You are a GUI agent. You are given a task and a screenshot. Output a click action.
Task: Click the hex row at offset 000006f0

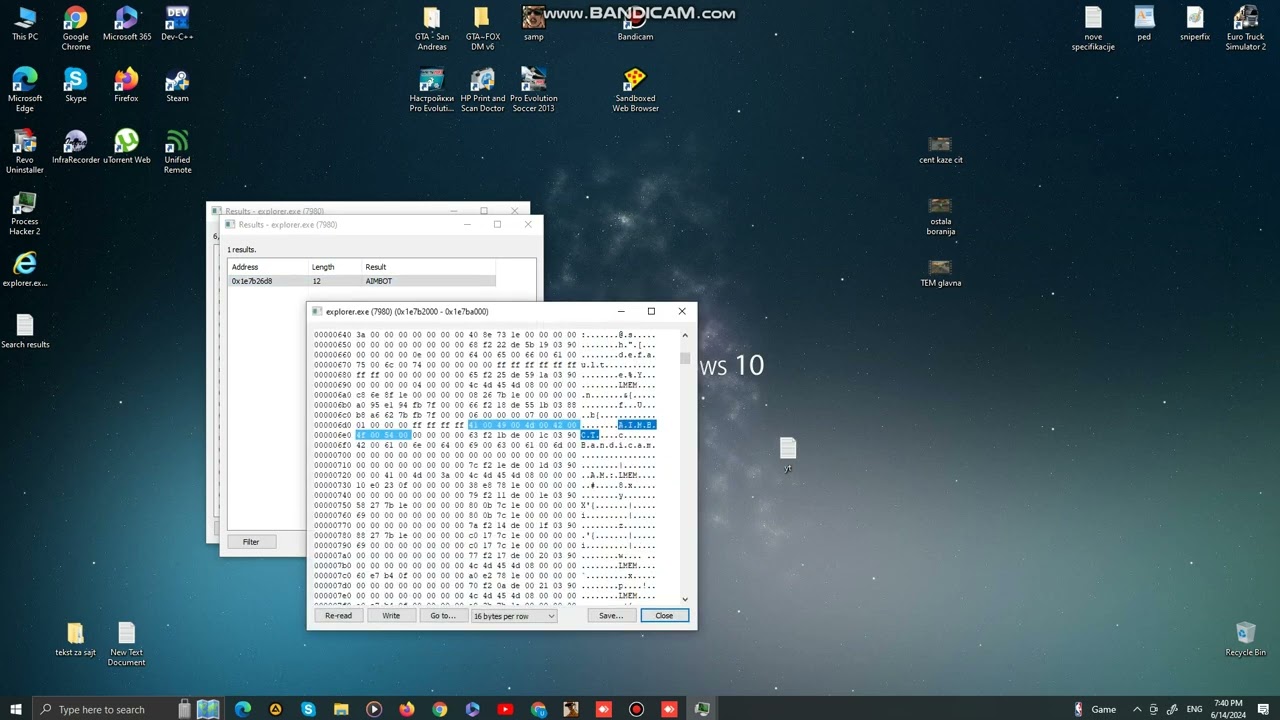click(485, 445)
